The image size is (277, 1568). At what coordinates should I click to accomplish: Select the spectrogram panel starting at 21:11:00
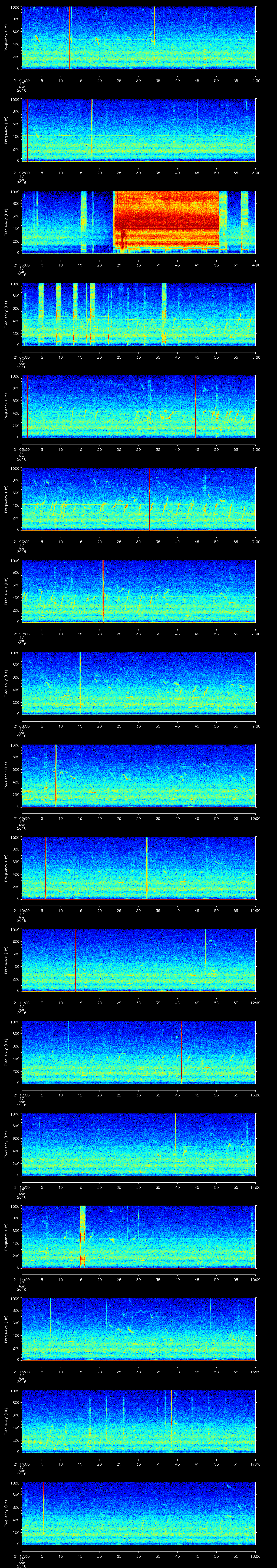[x=139, y=960]
